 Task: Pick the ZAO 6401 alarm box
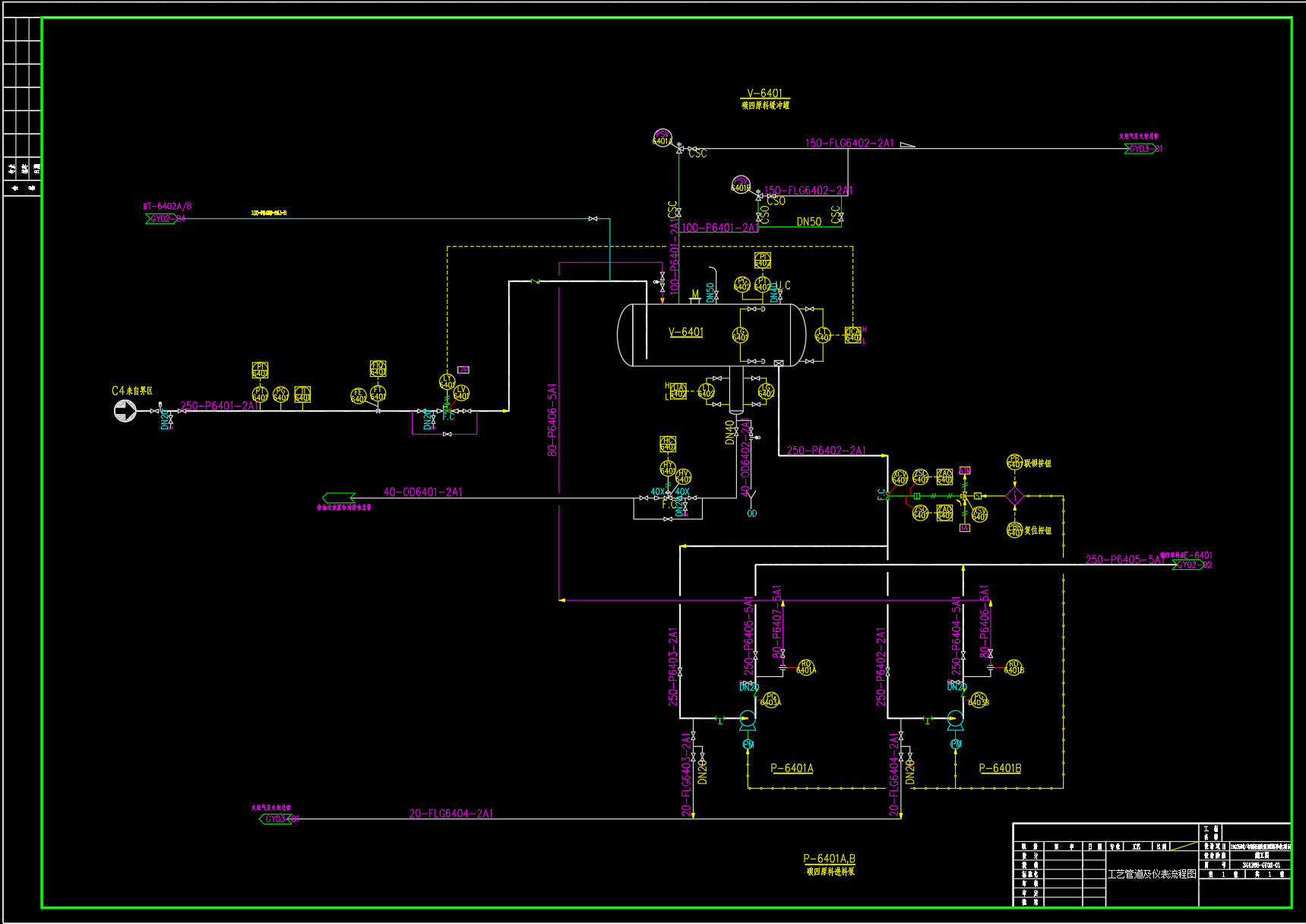944,513
